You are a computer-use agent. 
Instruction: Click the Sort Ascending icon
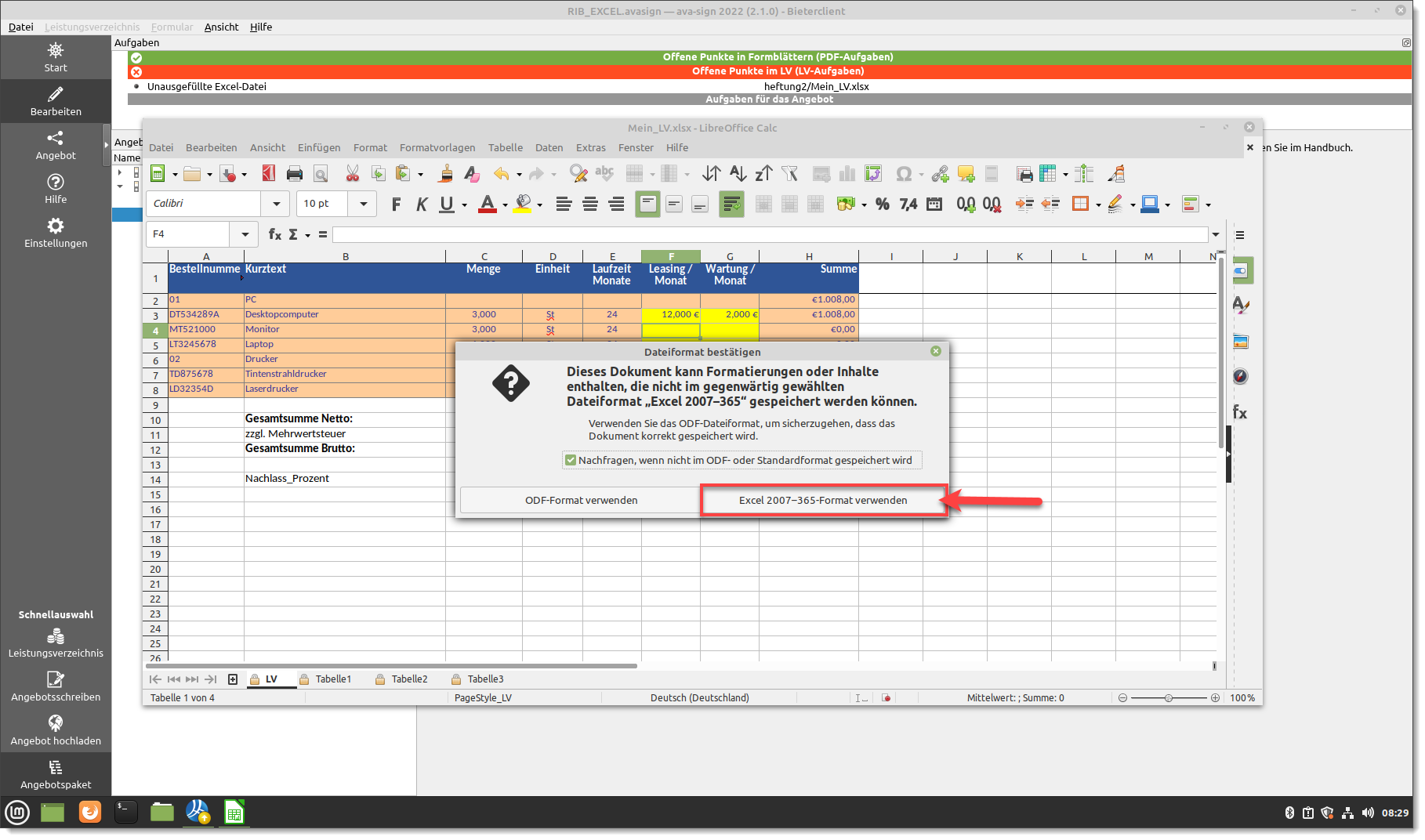point(738,174)
